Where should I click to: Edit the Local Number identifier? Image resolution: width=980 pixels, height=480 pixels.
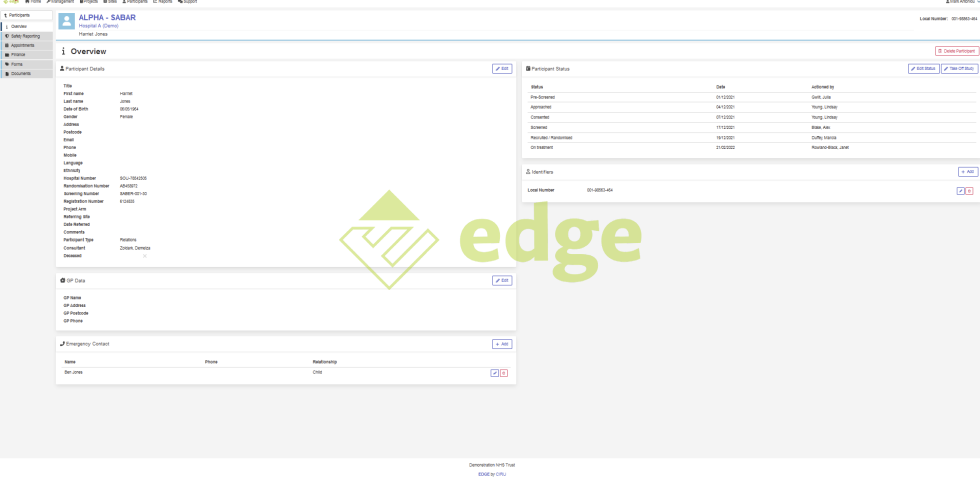pyautogui.click(x=961, y=191)
